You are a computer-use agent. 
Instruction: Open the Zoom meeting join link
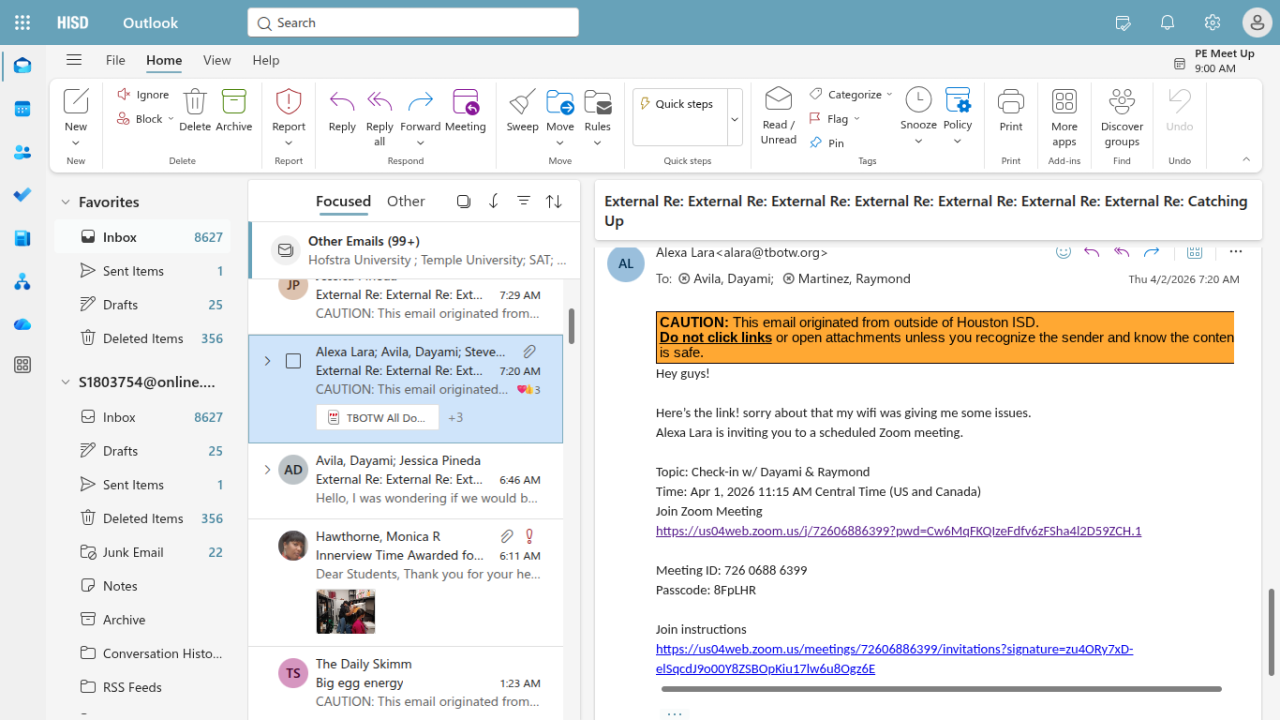[898, 531]
